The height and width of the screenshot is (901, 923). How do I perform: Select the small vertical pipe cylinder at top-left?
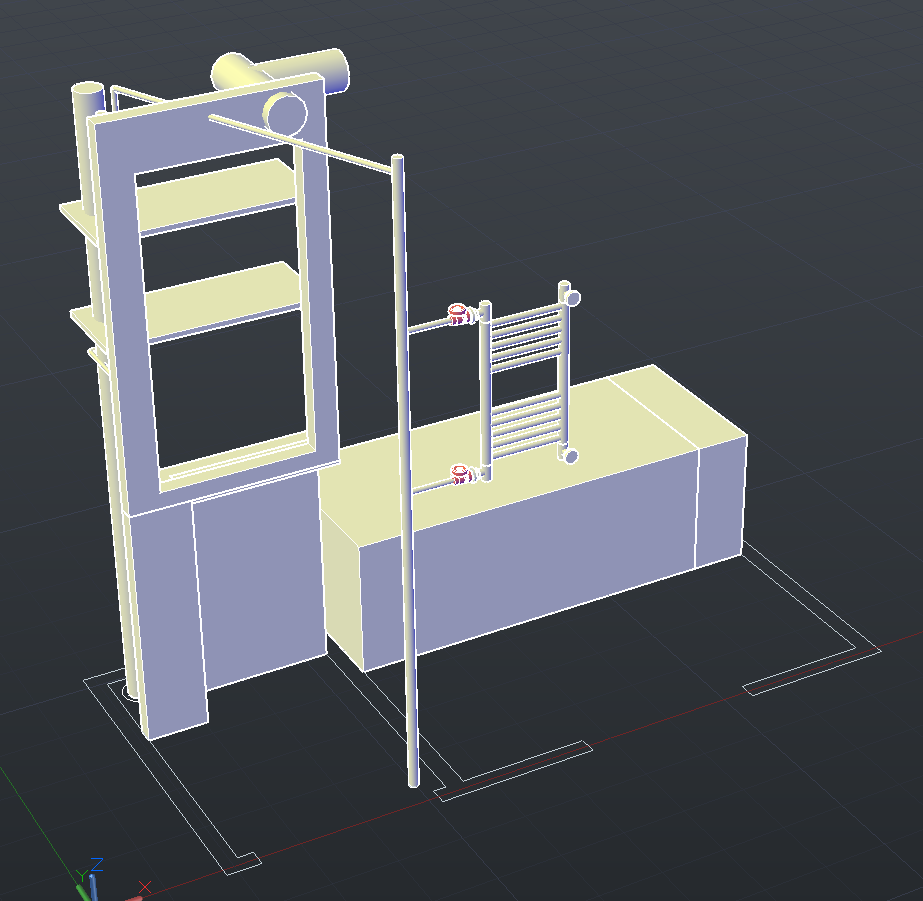click(86, 148)
